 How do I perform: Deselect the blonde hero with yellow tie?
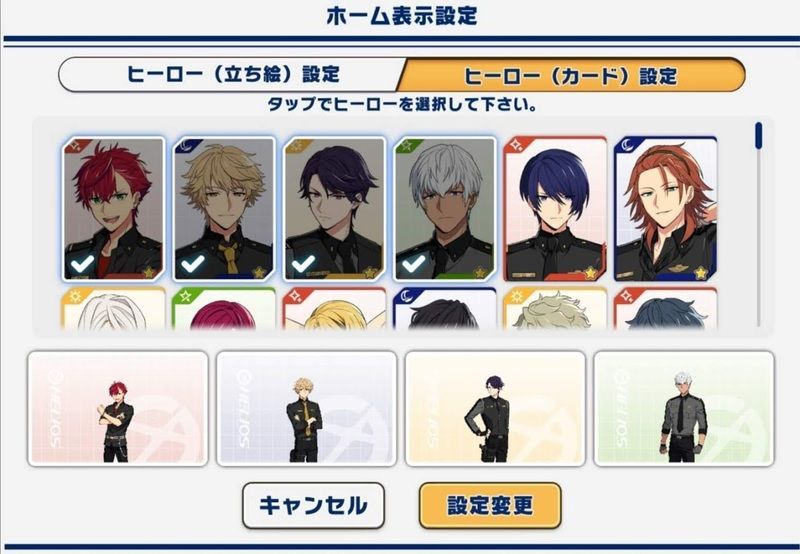[223, 209]
